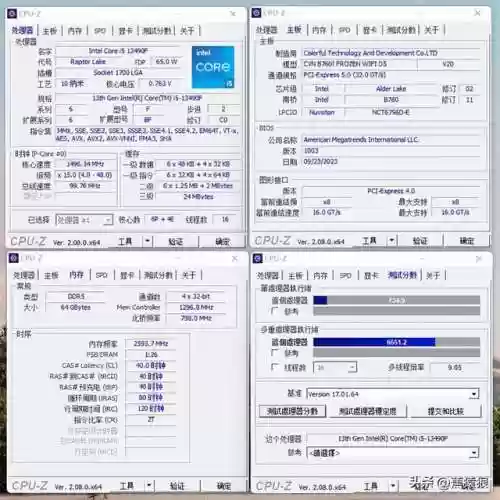The width and height of the screenshot is (500, 500).
Task: Open the 参考 <请选择> reference dropdown
Action: (x=393, y=453)
